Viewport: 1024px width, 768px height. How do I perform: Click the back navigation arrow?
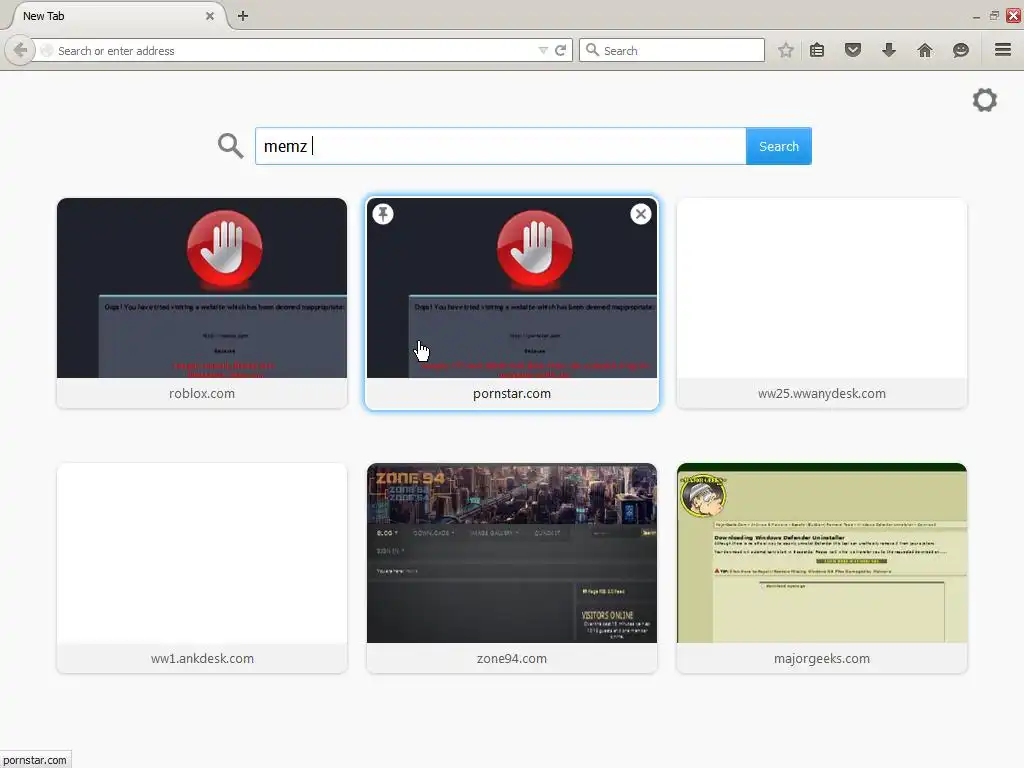point(20,50)
